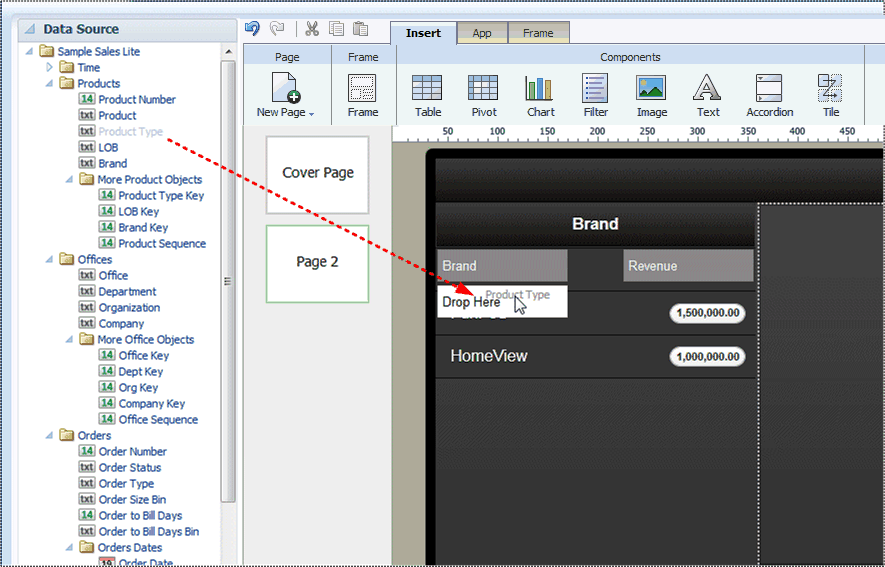Insert a Text component
This screenshot has height=567, width=885.
click(707, 95)
